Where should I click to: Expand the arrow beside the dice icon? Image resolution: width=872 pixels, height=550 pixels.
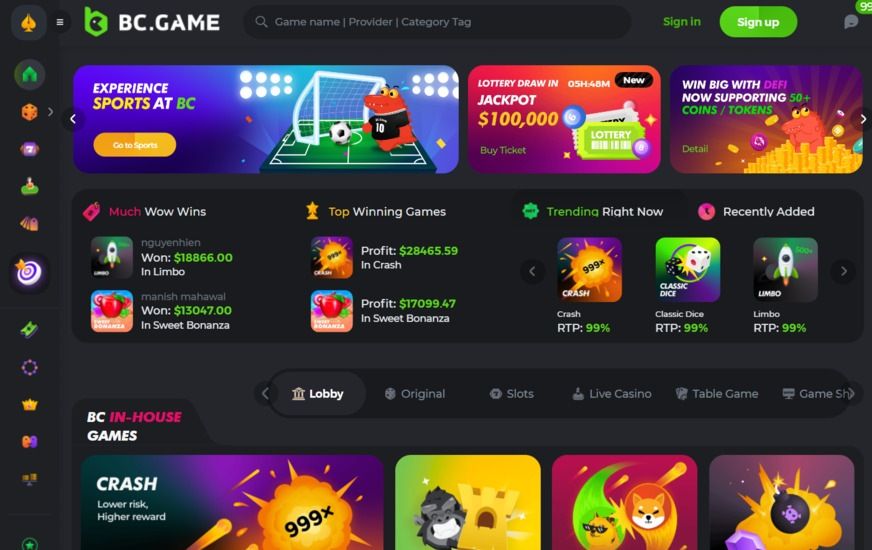click(x=51, y=112)
